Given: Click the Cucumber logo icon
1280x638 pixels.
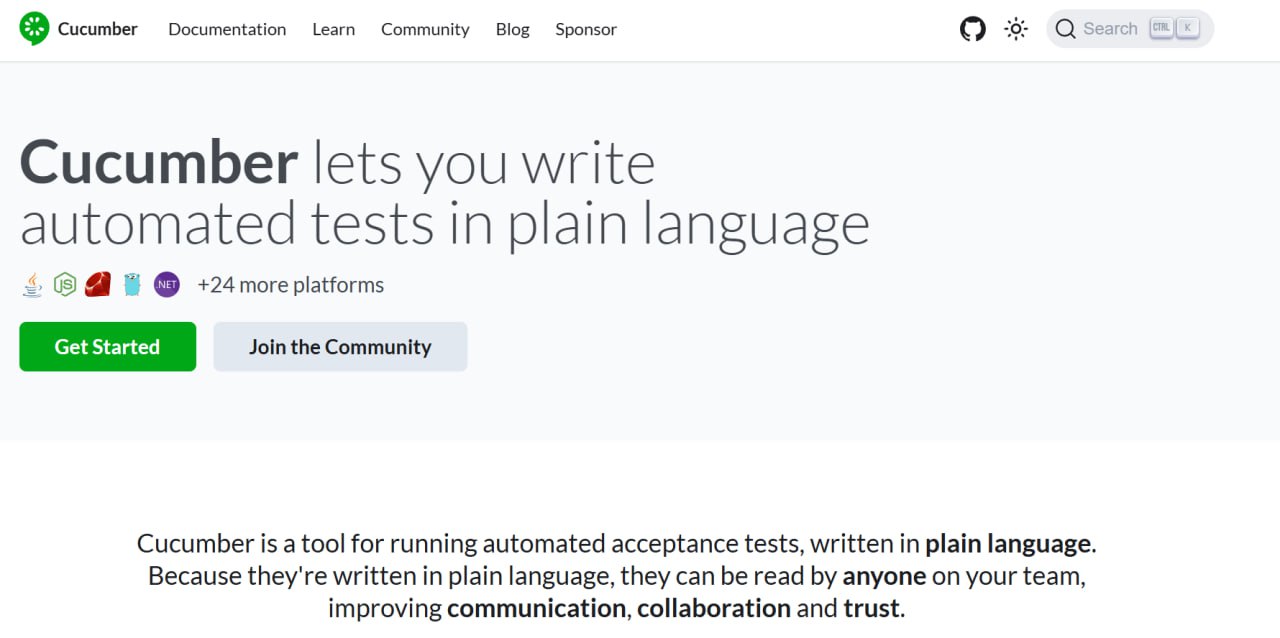Looking at the screenshot, I should click(x=34, y=29).
